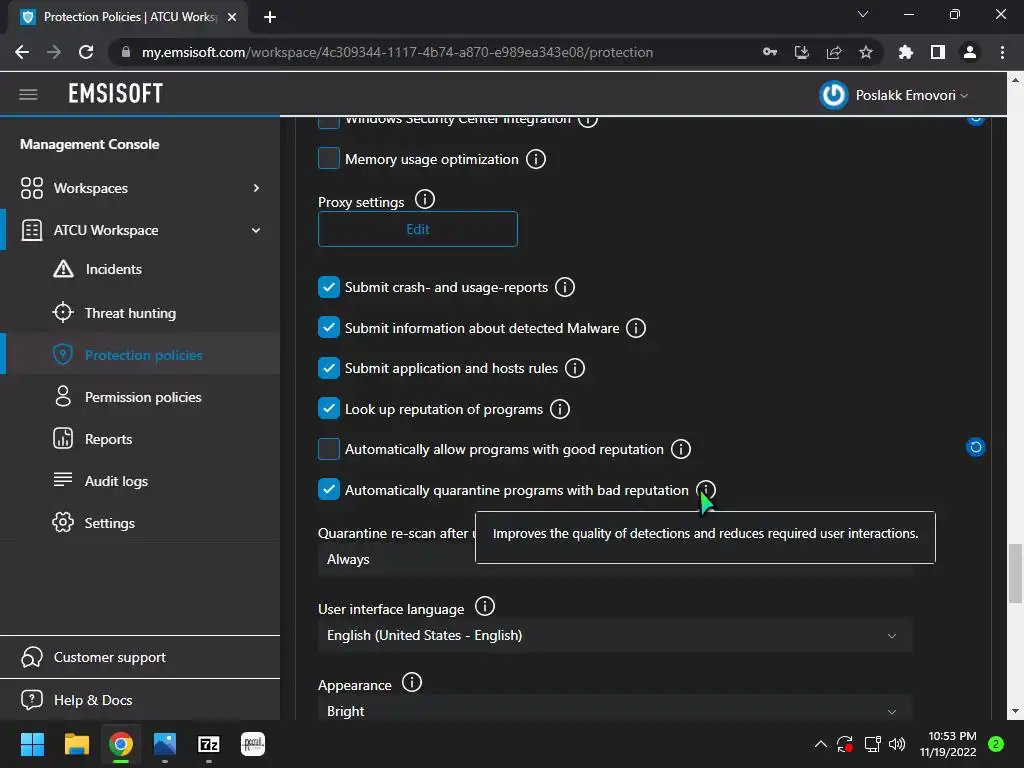Open the taskbar clock showing 10:53 PM
The height and width of the screenshot is (768, 1024).
(x=949, y=744)
